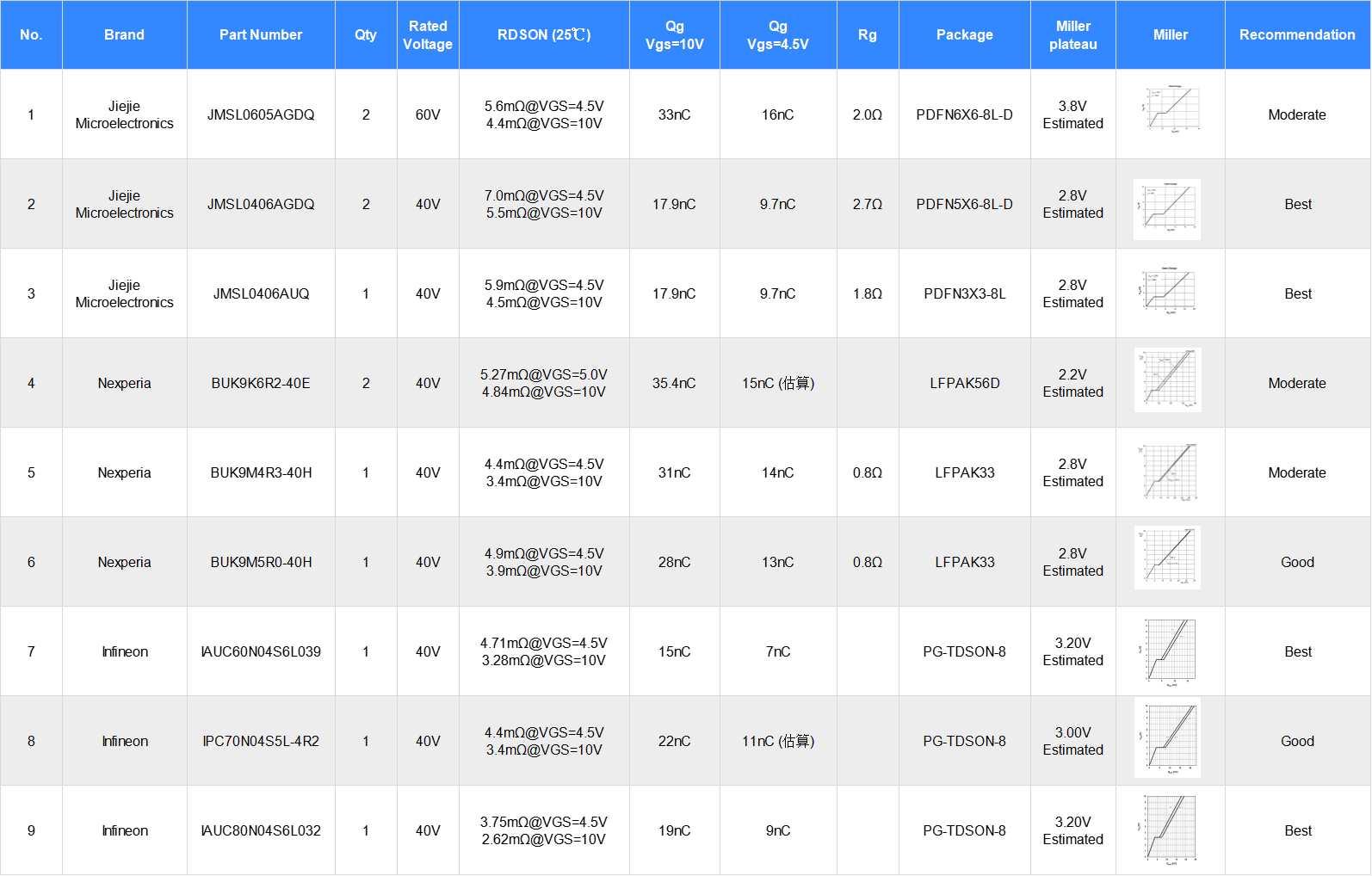Click the Part Number column header
Screen dimensions: 1372x876
pyautogui.click(x=261, y=34)
